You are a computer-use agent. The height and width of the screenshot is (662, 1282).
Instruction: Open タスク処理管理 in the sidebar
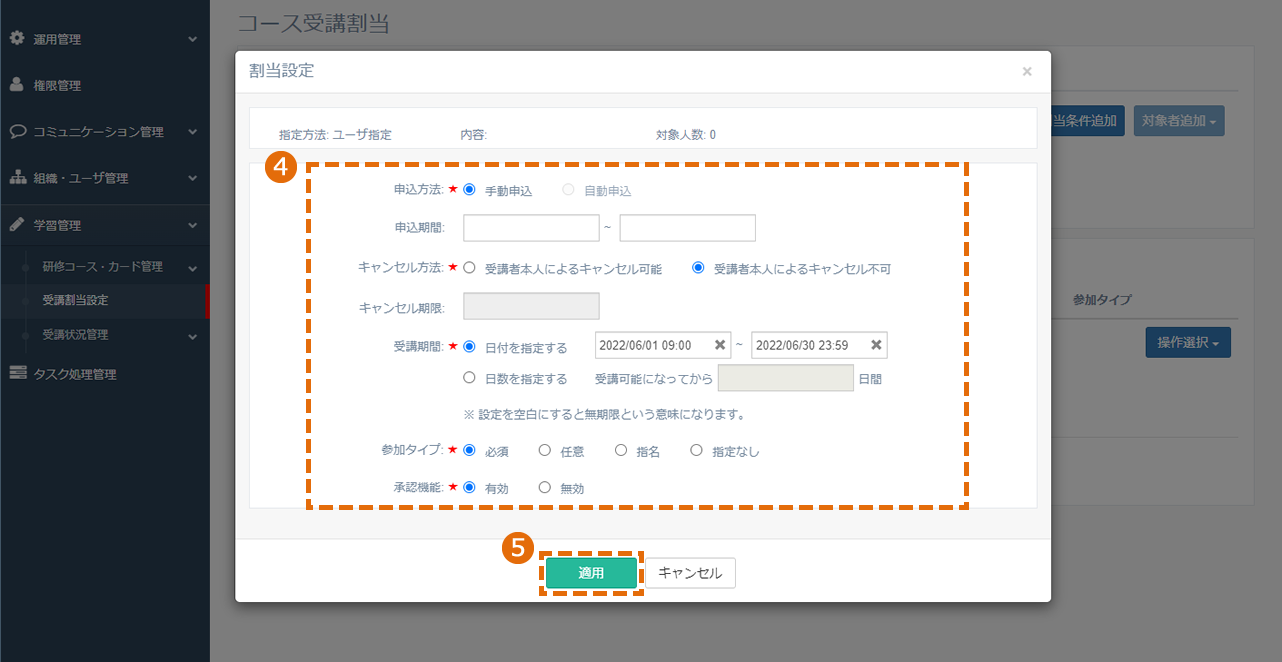click(75, 374)
